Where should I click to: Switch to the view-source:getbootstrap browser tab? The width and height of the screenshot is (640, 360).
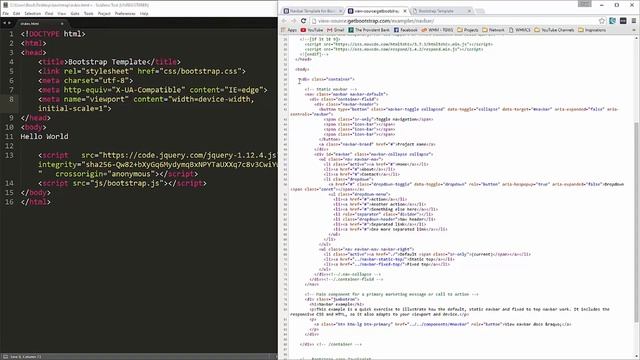point(376,11)
